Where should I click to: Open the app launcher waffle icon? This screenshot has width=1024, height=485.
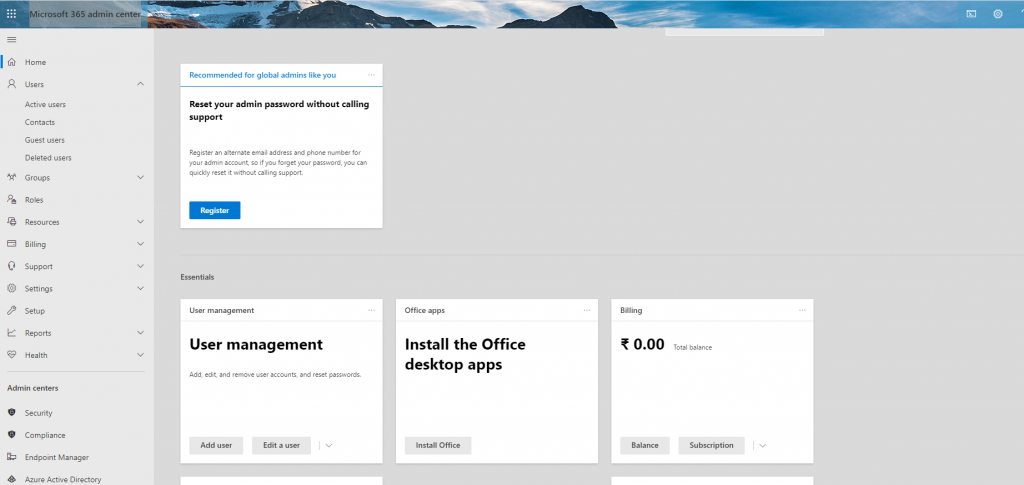tap(11, 14)
